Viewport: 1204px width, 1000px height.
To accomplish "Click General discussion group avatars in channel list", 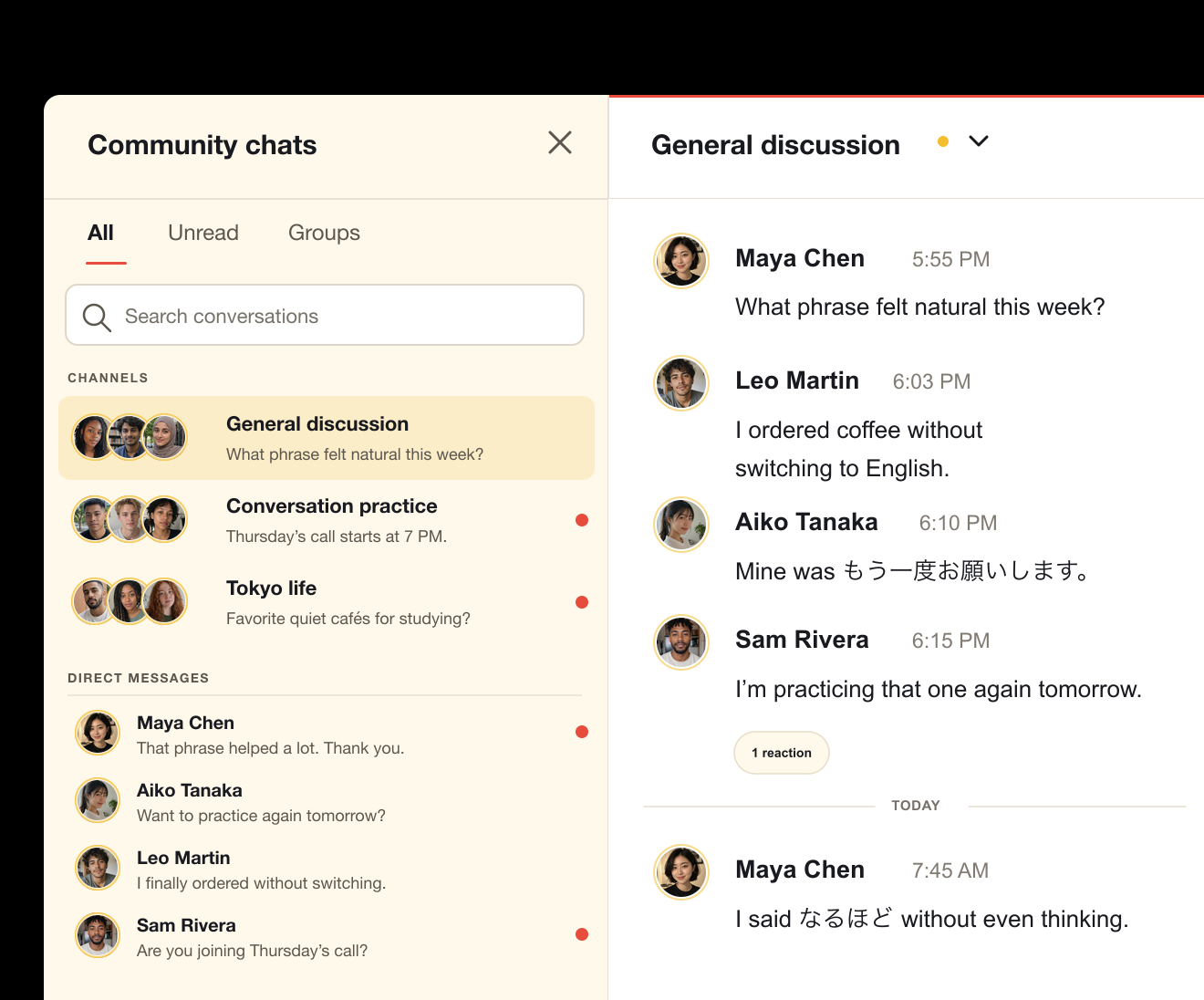I will pyautogui.click(x=130, y=437).
